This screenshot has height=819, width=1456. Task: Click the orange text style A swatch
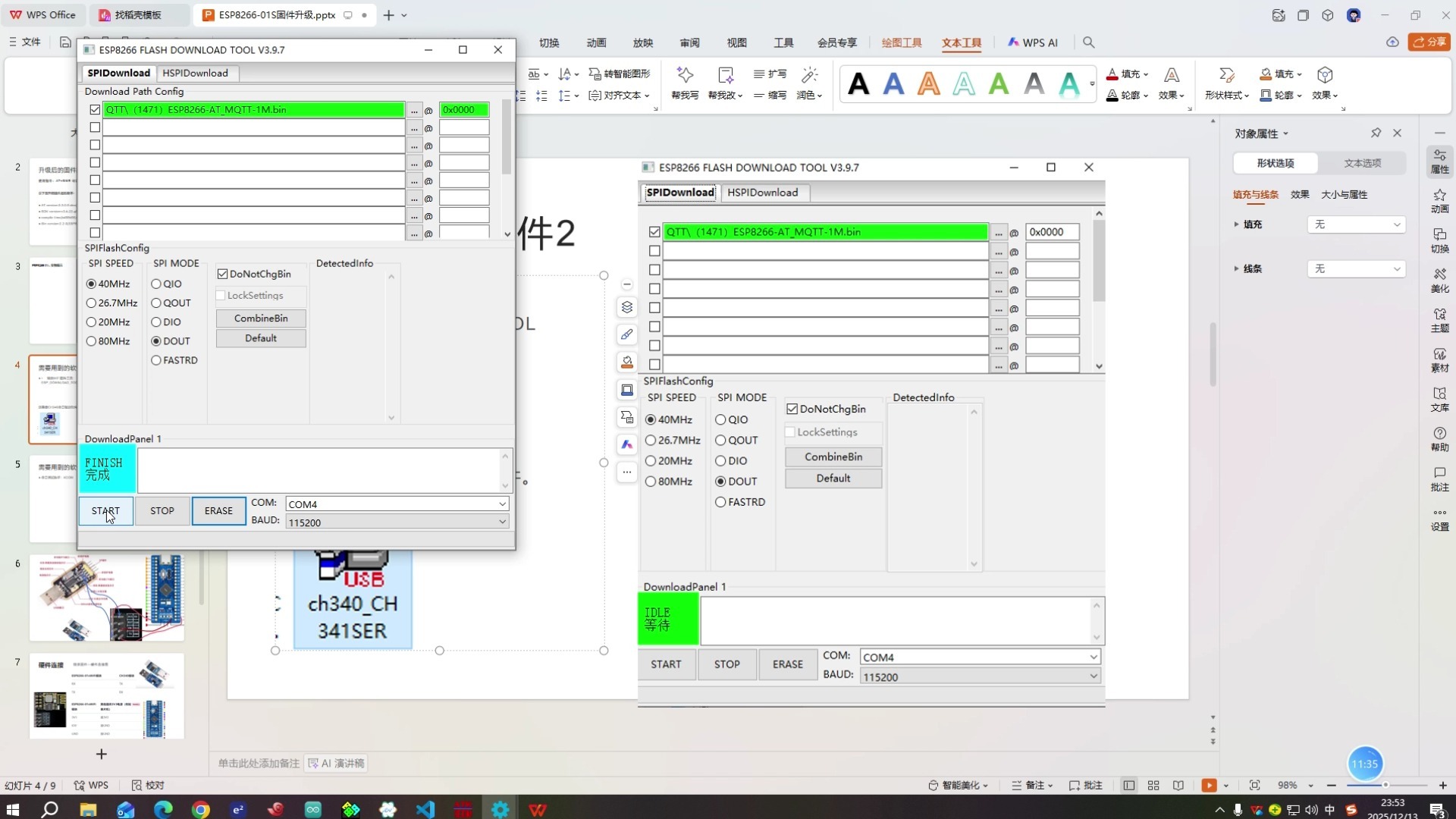[x=928, y=83]
